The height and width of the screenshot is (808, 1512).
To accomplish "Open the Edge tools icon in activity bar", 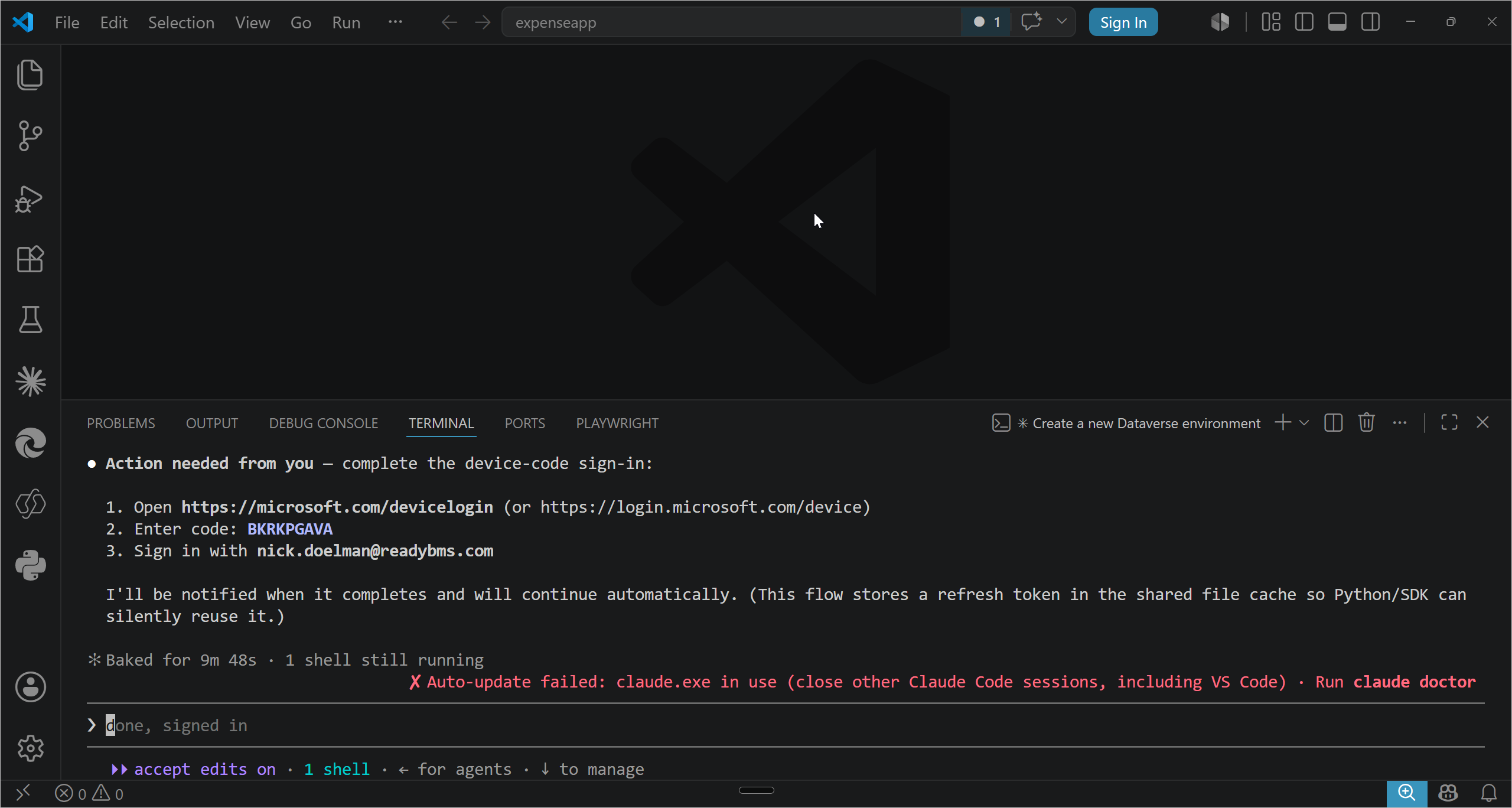I will point(30,443).
